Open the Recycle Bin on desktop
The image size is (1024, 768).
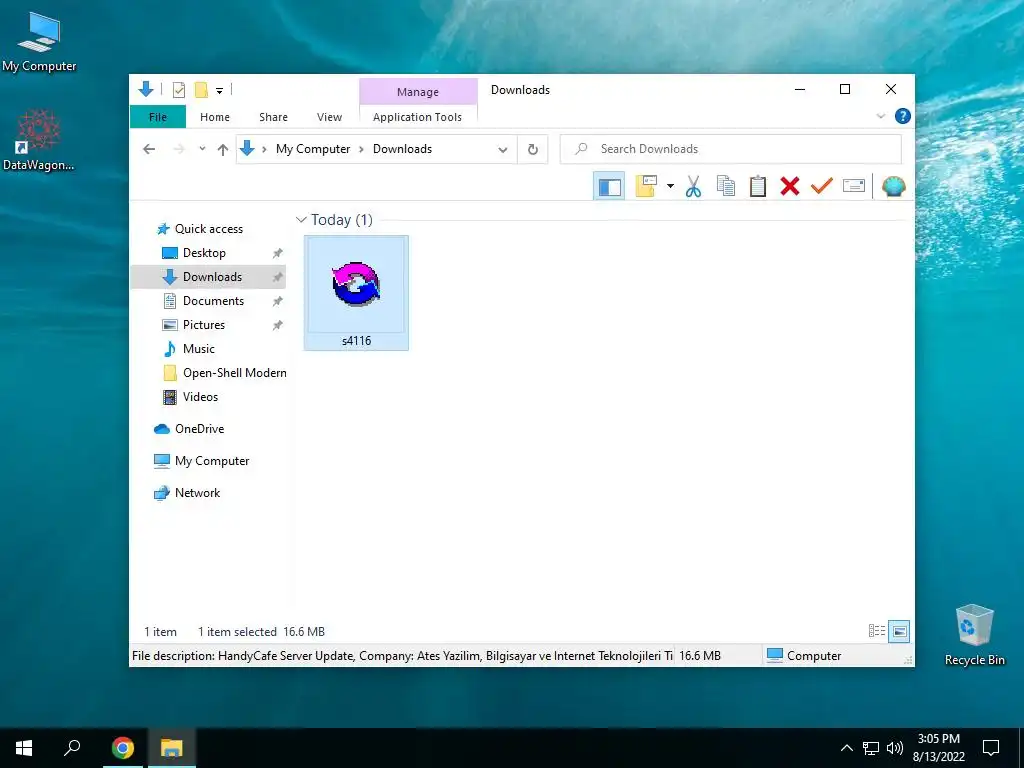pyautogui.click(x=974, y=635)
